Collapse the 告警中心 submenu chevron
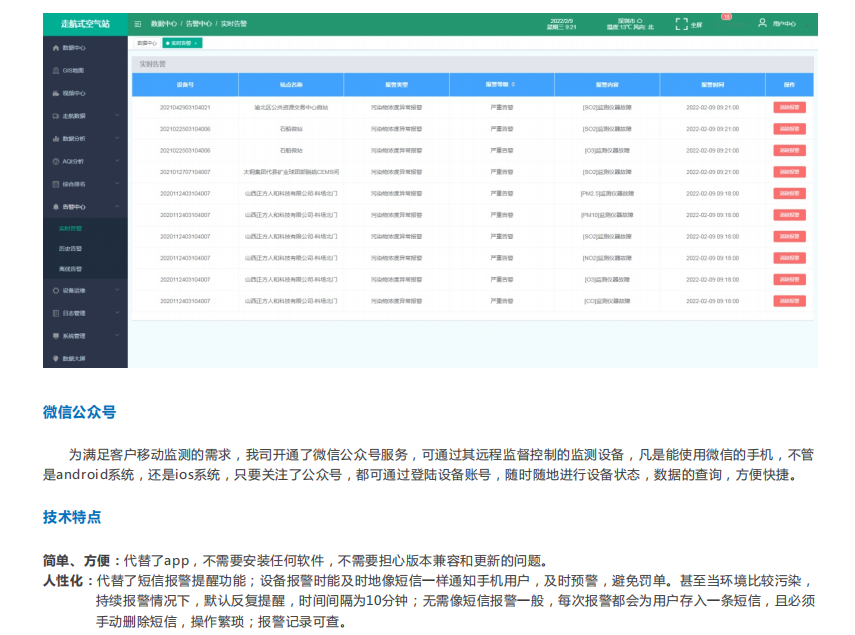 pyautogui.click(x=117, y=207)
